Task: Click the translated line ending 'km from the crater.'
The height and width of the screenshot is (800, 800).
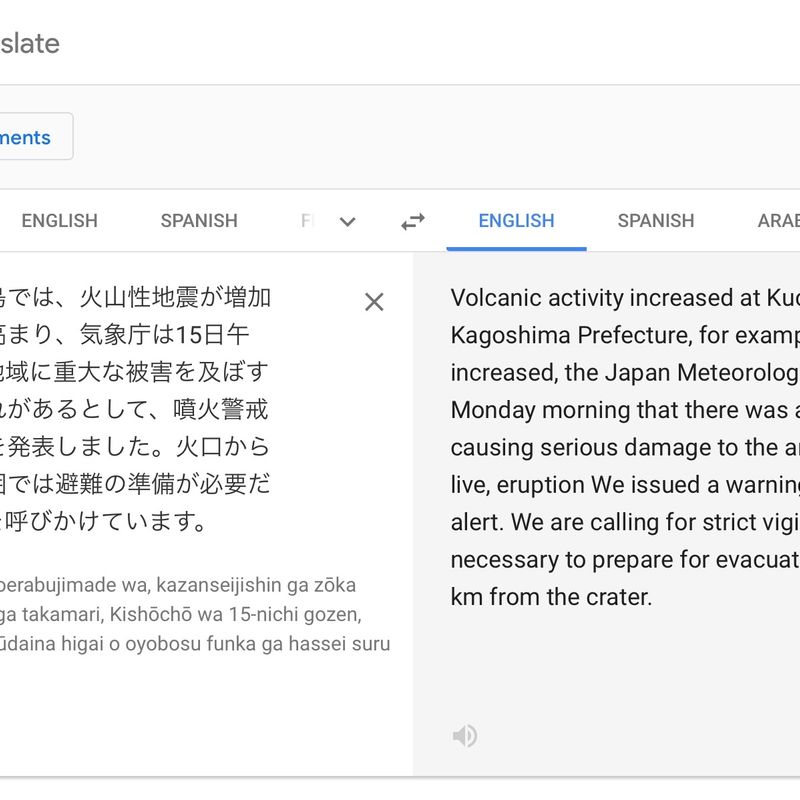Action: pyautogui.click(x=551, y=597)
